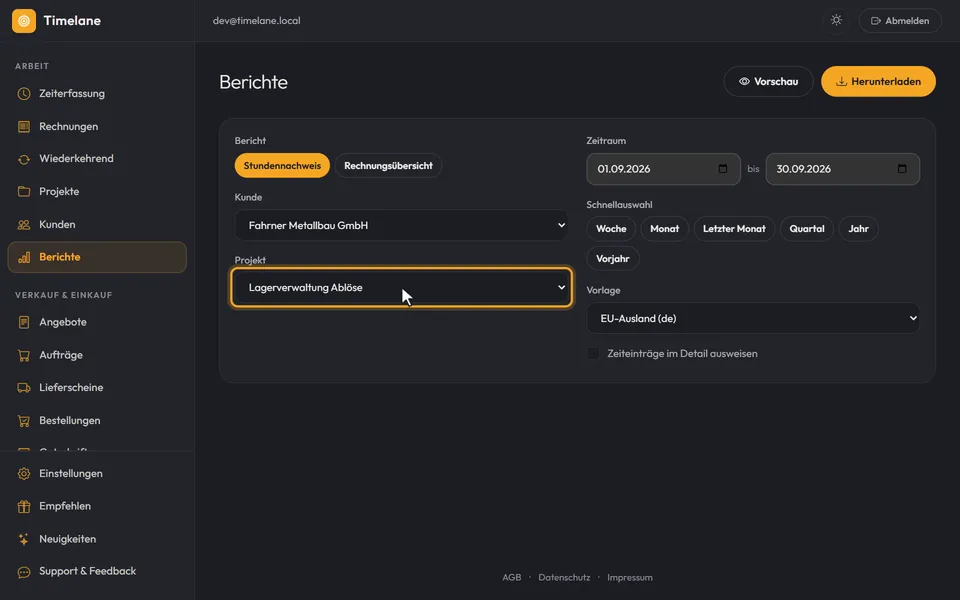
Task: Open Neuigkeiten via its sparkle icon
Action: coord(24,539)
